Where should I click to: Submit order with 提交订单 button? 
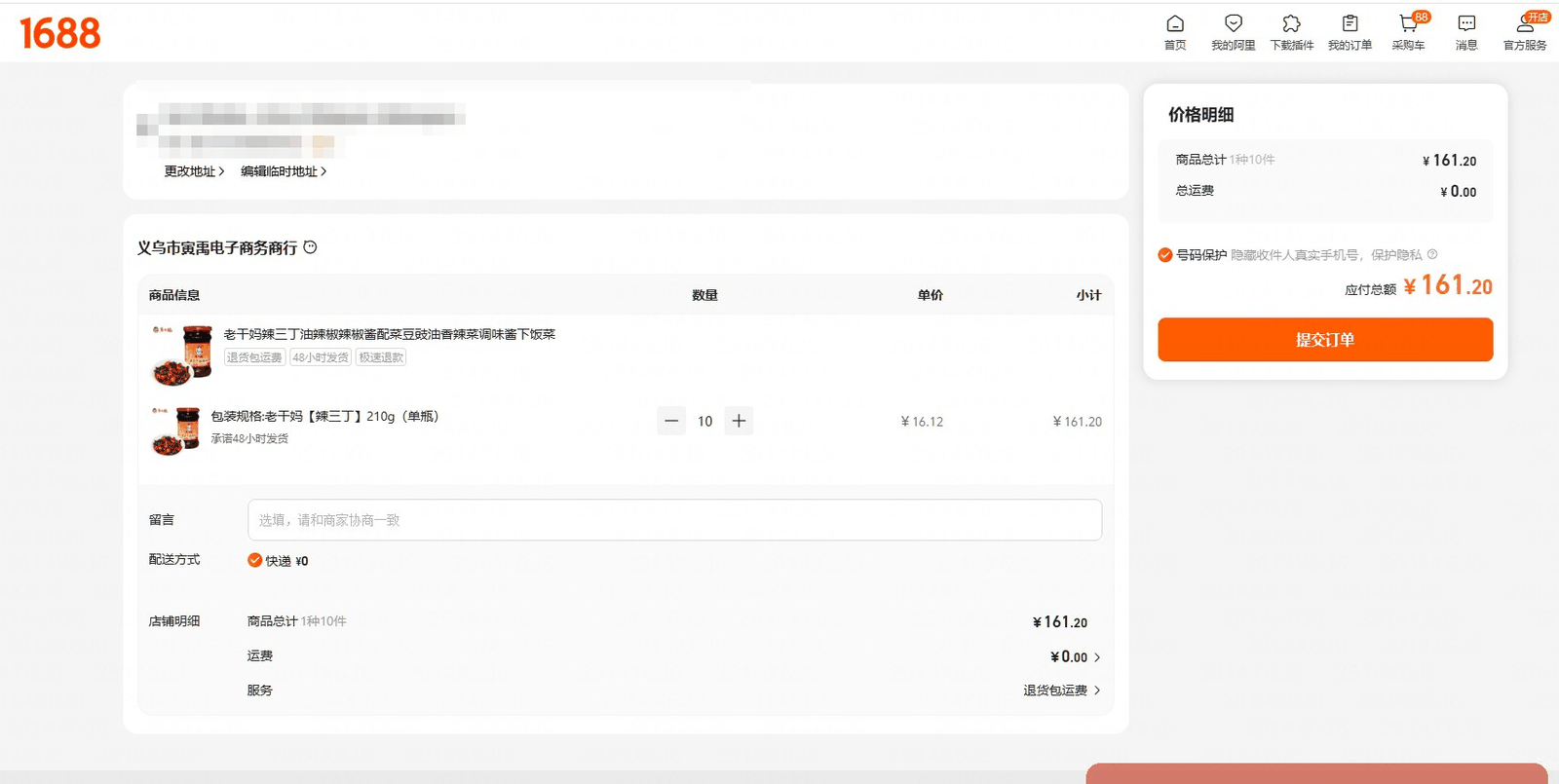pyautogui.click(x=1325, y=340)
